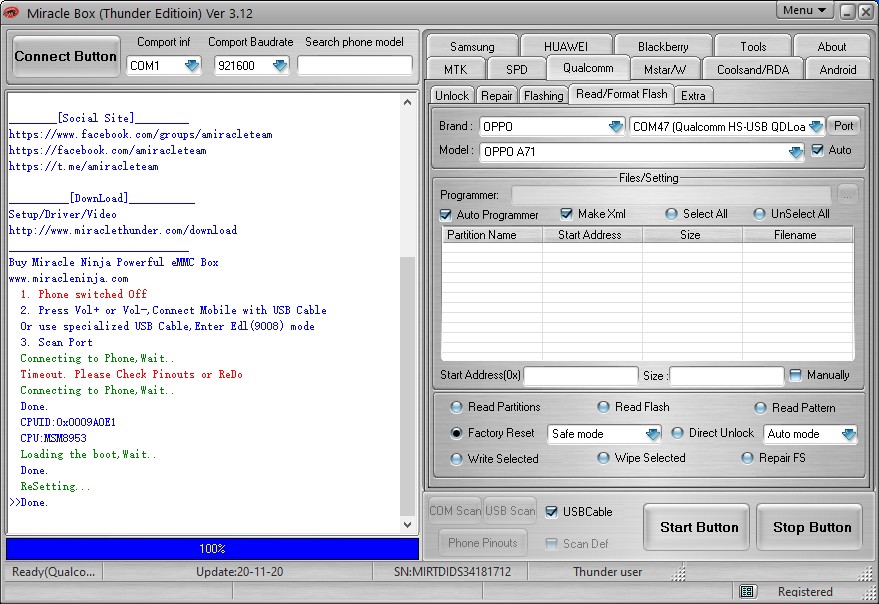Click the USB Scan button
This screenshot has width=879, height=604.
pos(510,510)
